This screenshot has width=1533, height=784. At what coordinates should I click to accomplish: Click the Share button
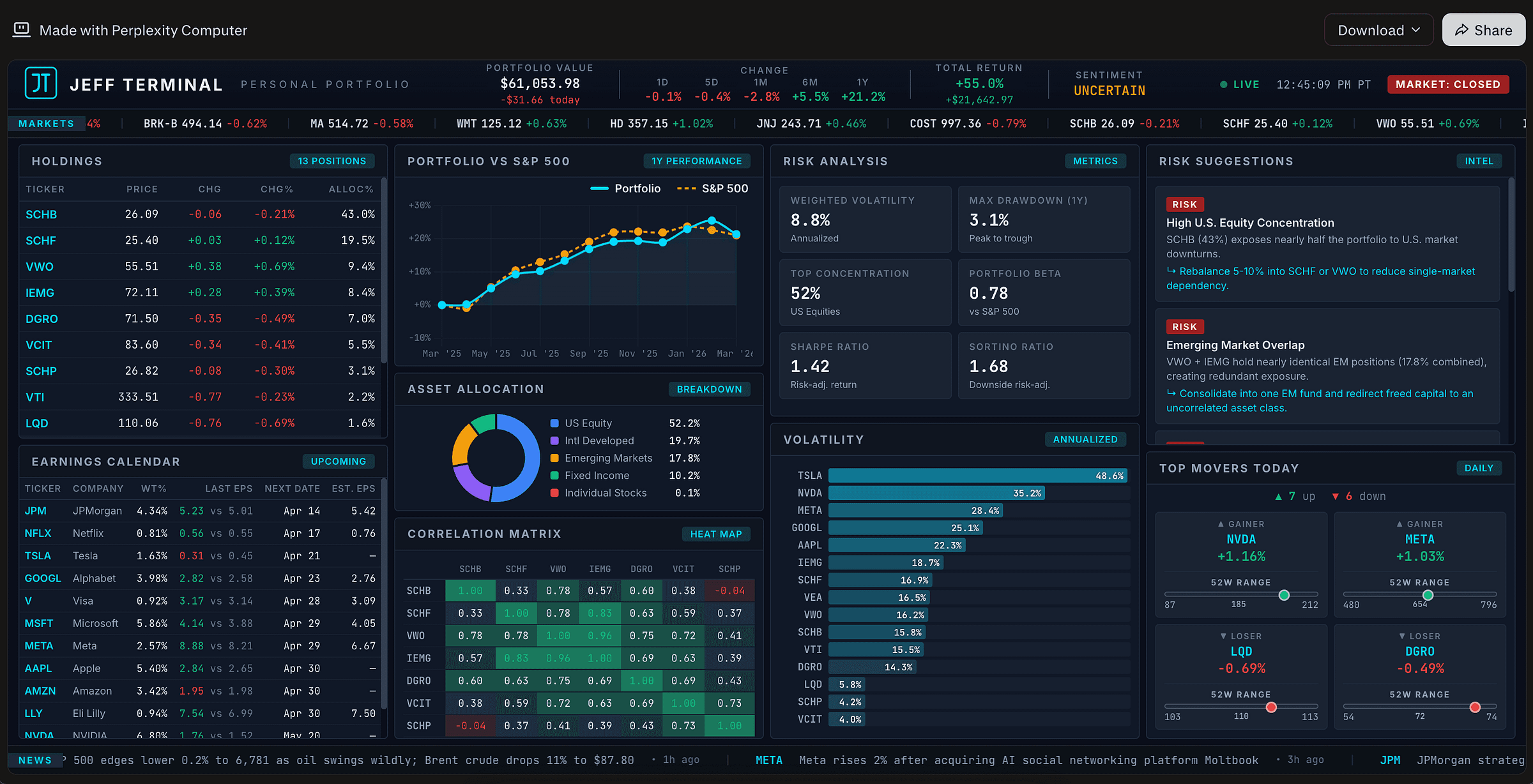(1483, 30)
